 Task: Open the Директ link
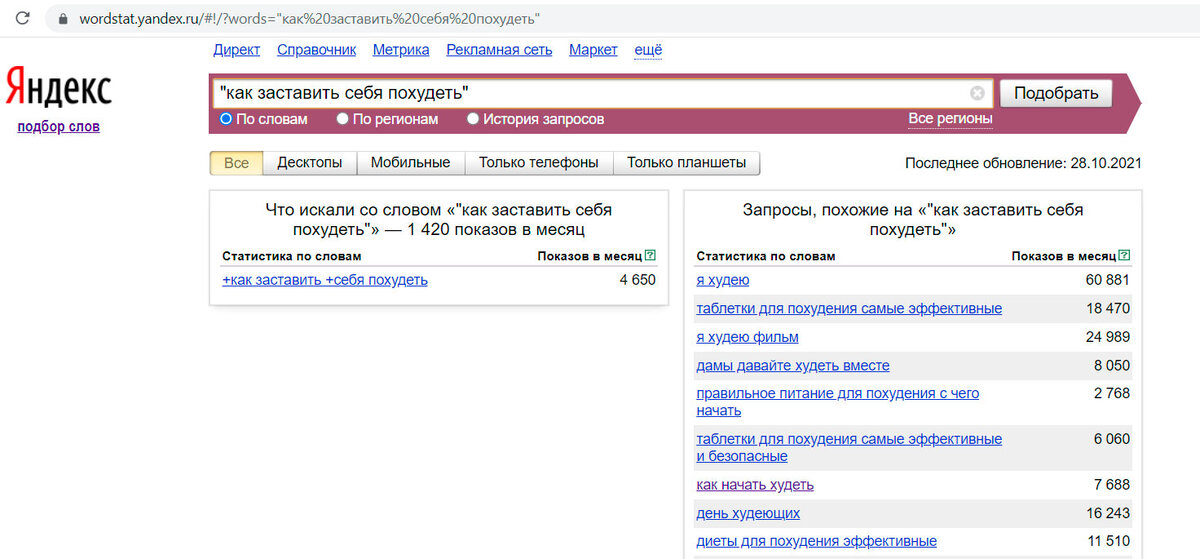pos(237,50)
